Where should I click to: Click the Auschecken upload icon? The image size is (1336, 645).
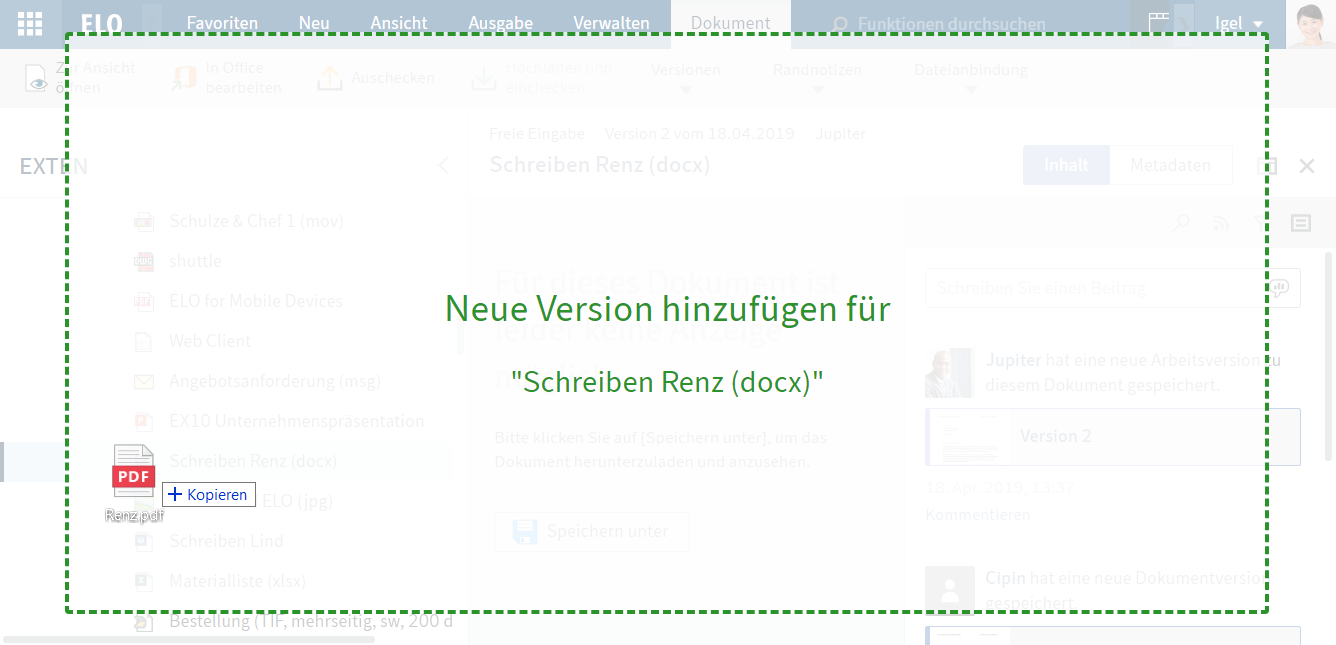330,78
